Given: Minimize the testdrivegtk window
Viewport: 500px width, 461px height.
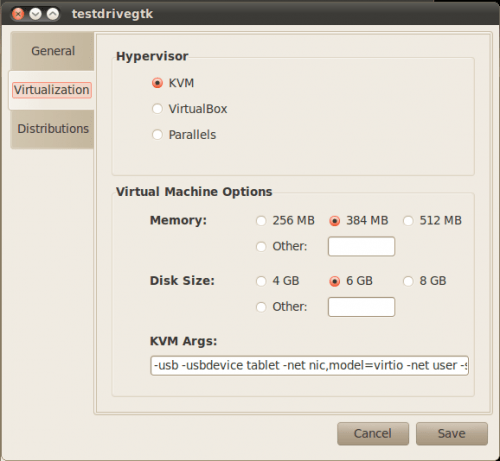Looking at the screenshot, I should 35,14.
